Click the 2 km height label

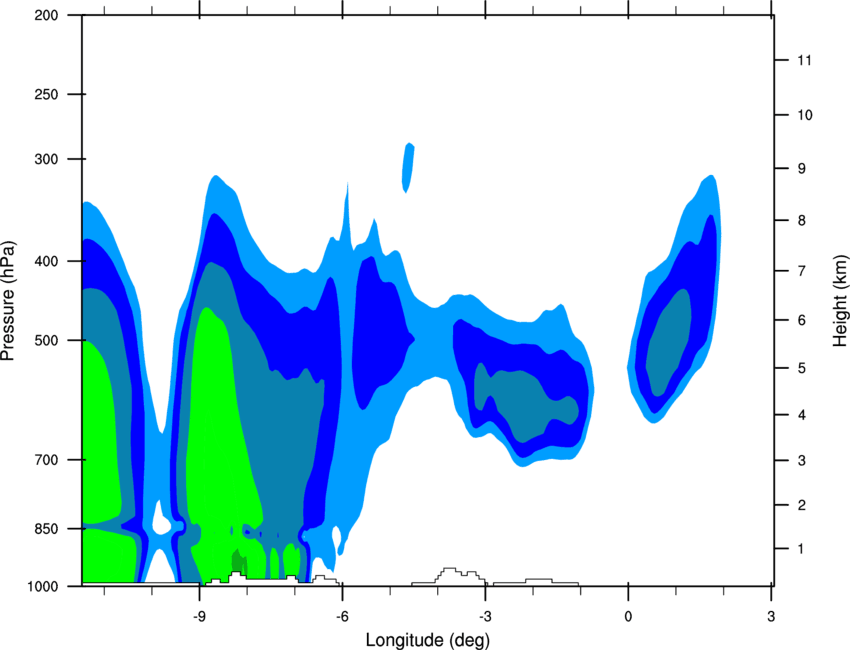[802, 505]
